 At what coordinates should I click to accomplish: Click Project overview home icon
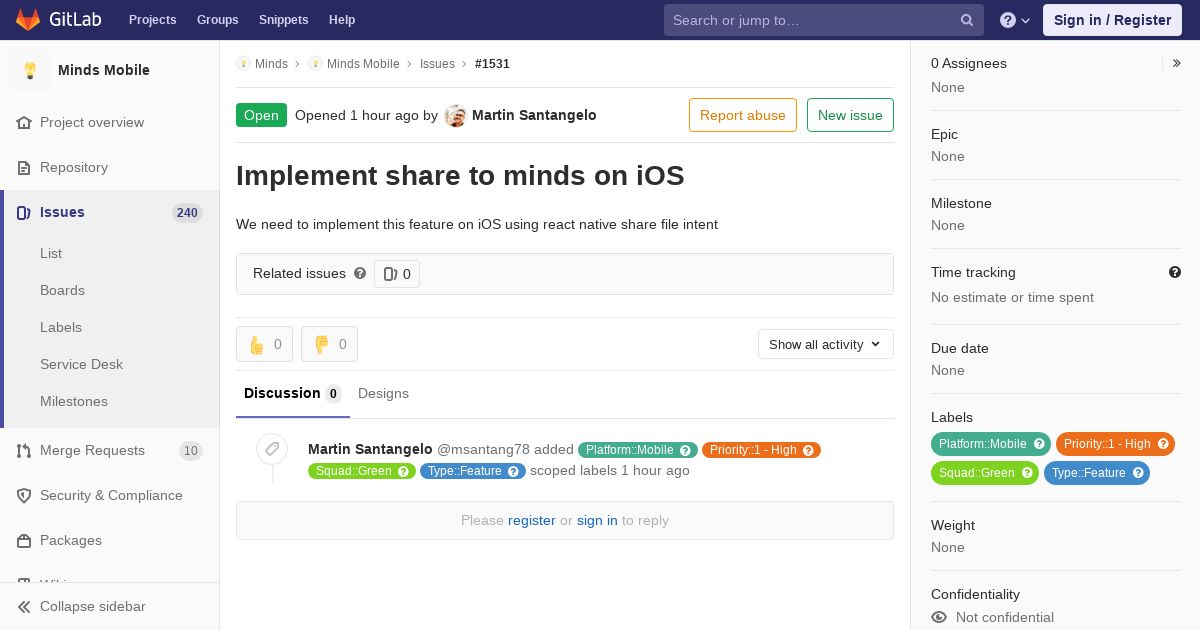(x=24, y=122)
